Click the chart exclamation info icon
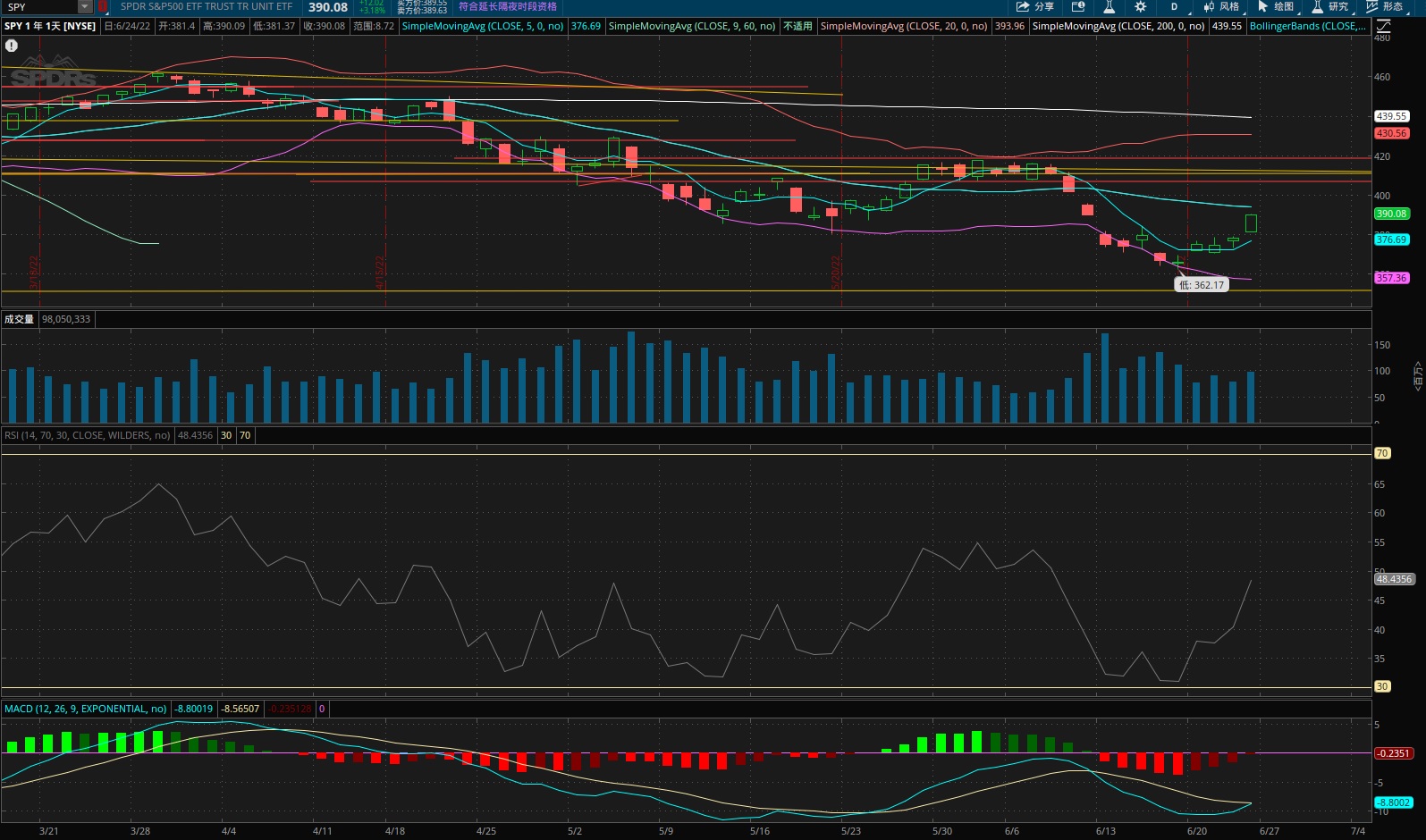The image size is (1426, 840). 12,45
